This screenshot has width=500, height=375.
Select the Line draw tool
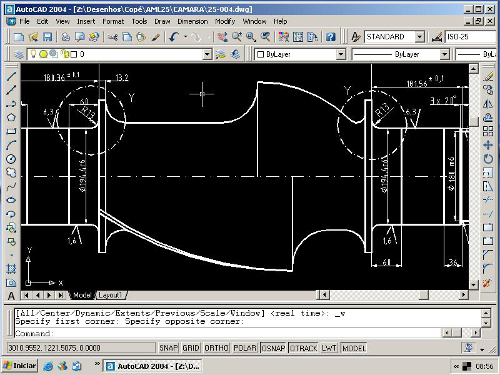pos(11,76)
